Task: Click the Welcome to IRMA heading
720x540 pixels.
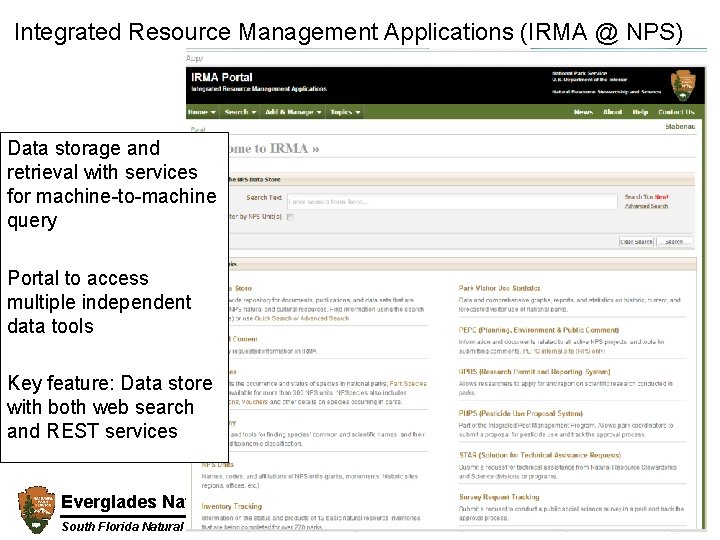Action: [274, 148]
